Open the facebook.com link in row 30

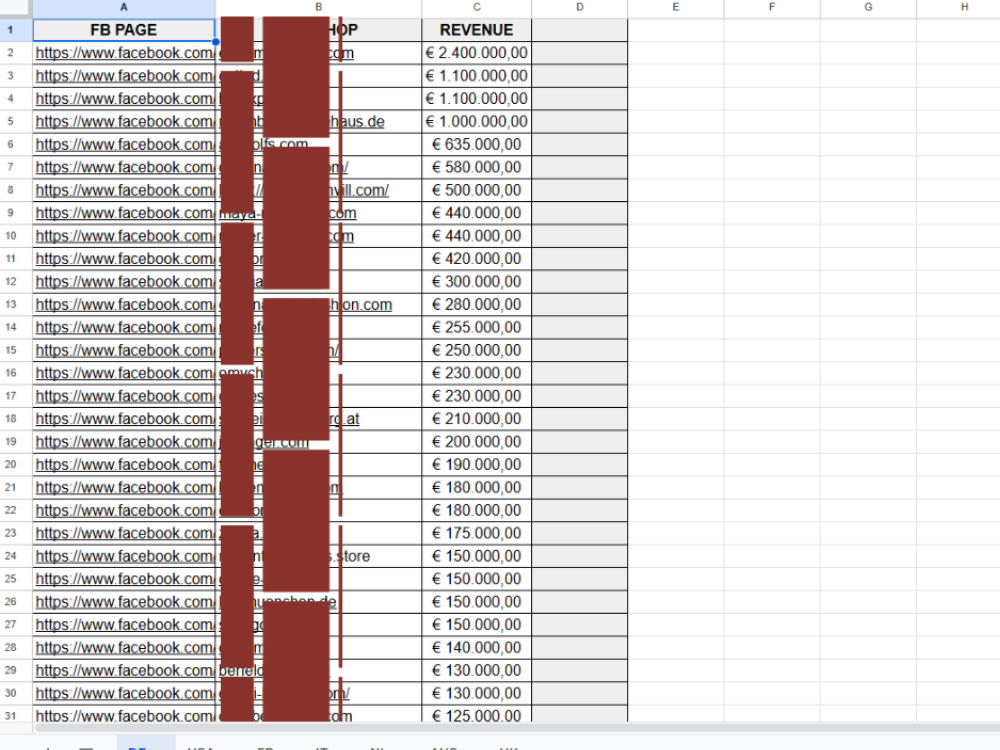[125, 693]
